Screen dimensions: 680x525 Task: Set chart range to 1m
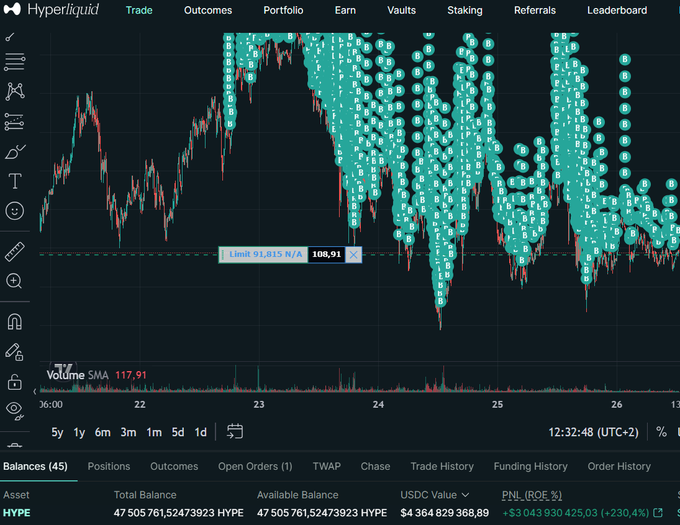(154, 432)
